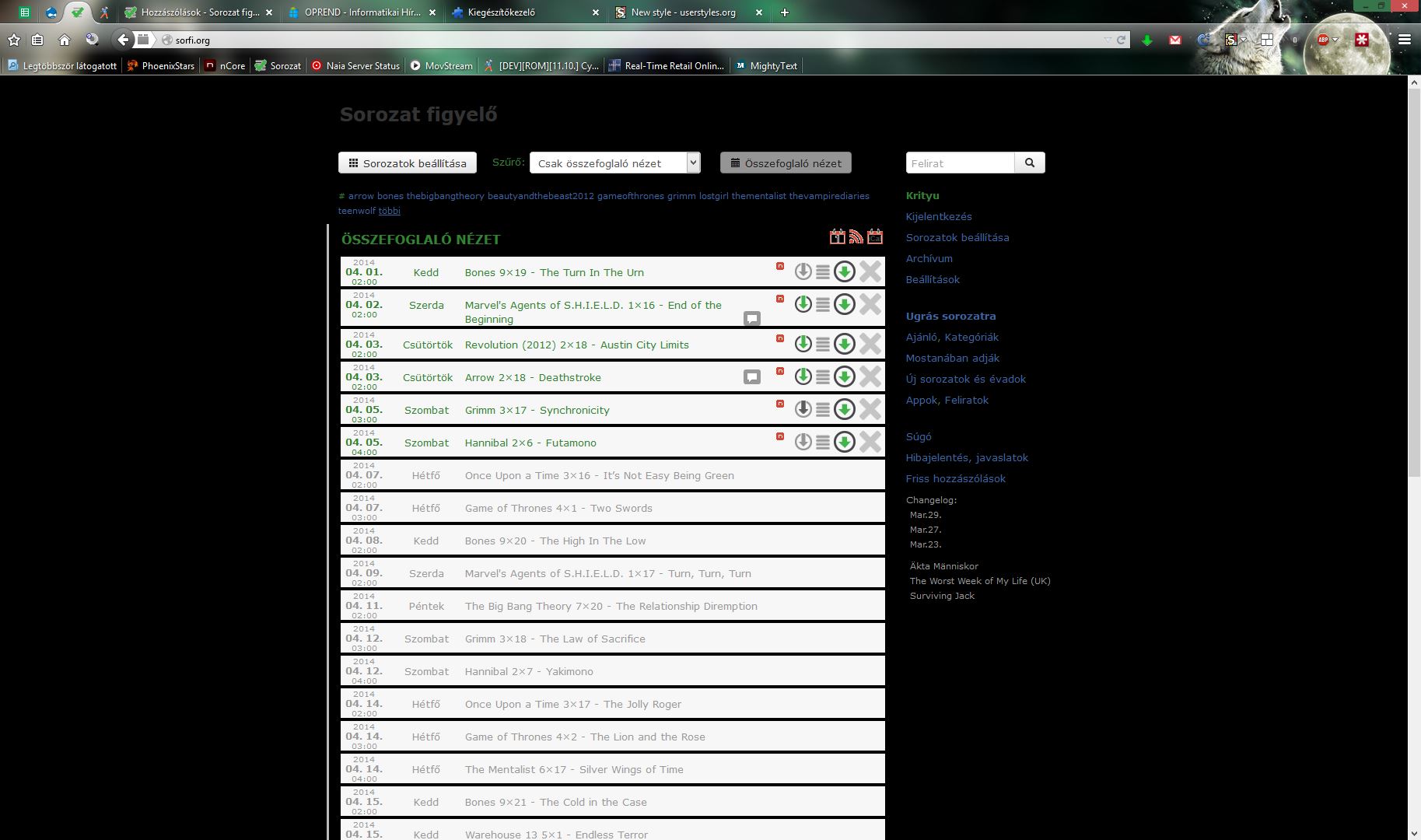Click Kijelentkezés in the sidebar
This screenshot has height=840, width=1421.
939,216
